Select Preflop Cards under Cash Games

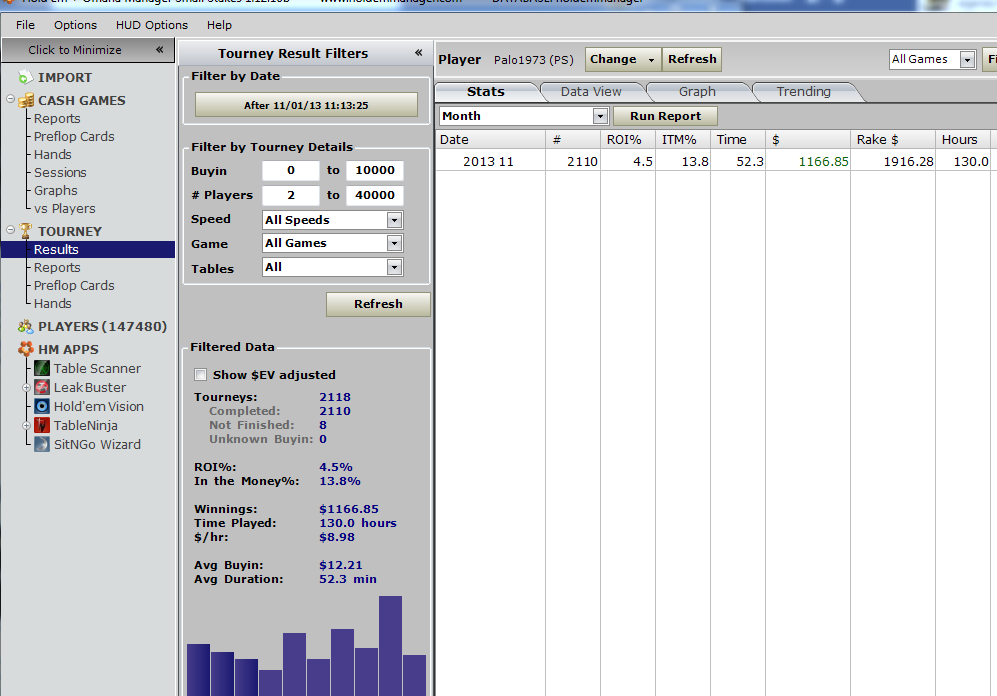(x=74, y=137)
